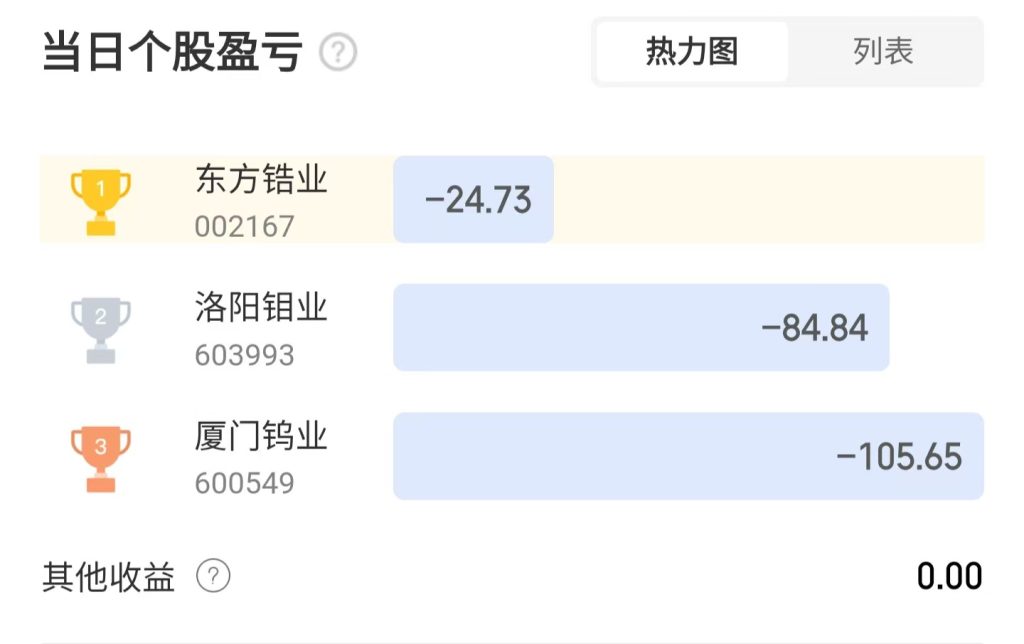The image size is (1024, 644).
Task: Click stock code 603993
Action: [245, 355]
